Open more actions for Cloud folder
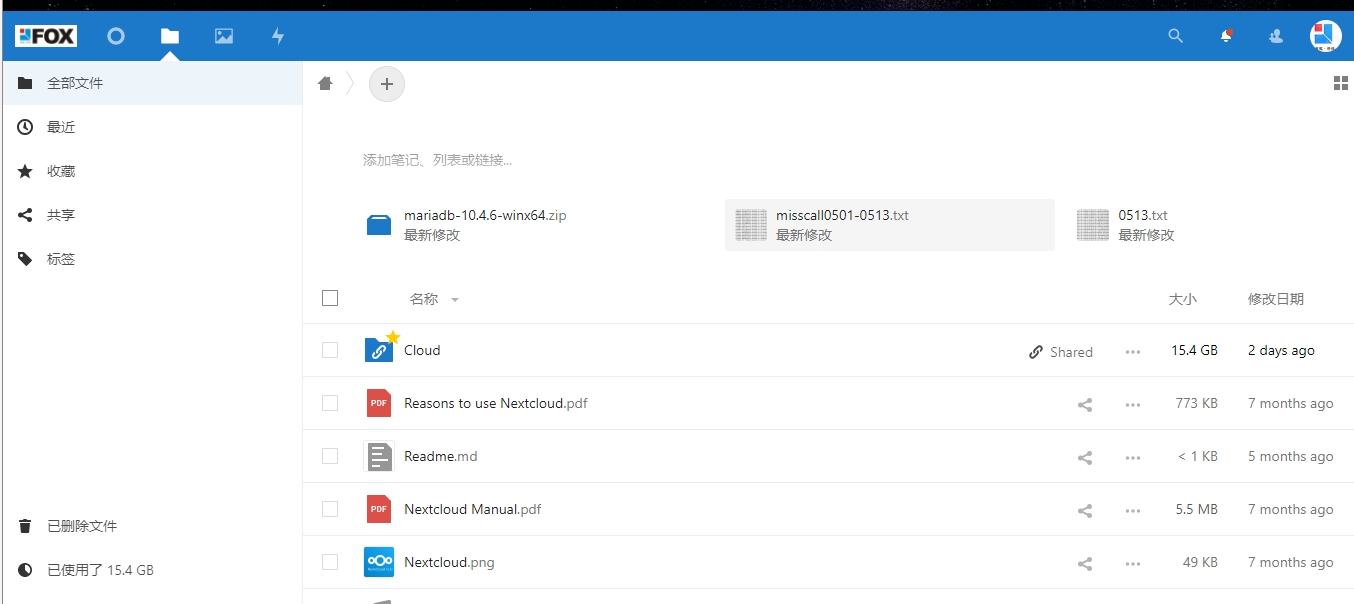The height and width of the screenshot is (604, 1354). point(1133,352)
